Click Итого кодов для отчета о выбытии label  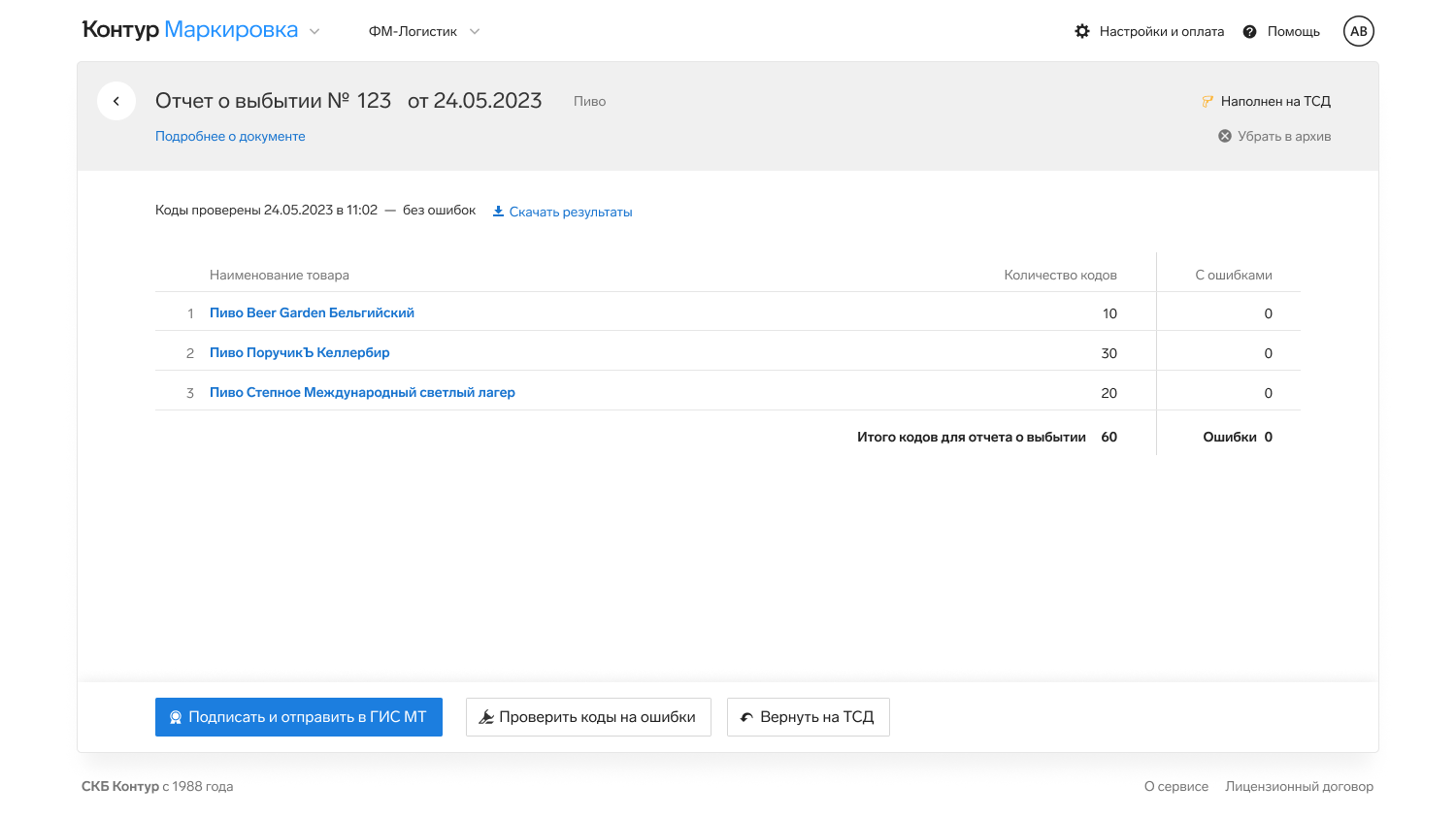click(972, 437)
